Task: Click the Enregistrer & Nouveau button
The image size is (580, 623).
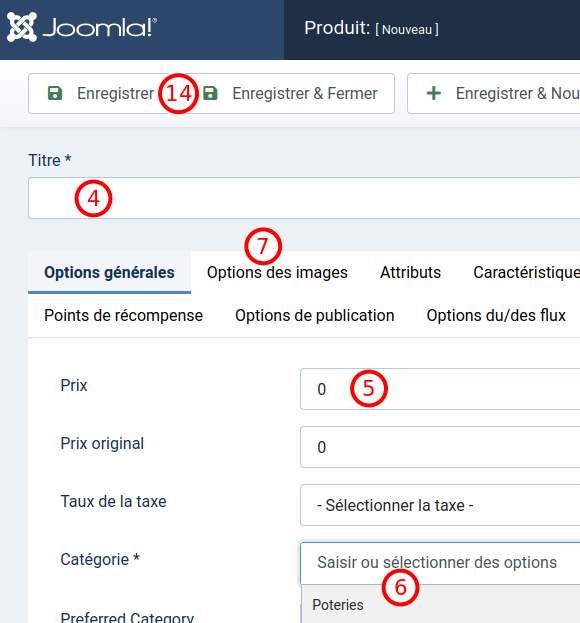Action: click(x=493, y=93)
